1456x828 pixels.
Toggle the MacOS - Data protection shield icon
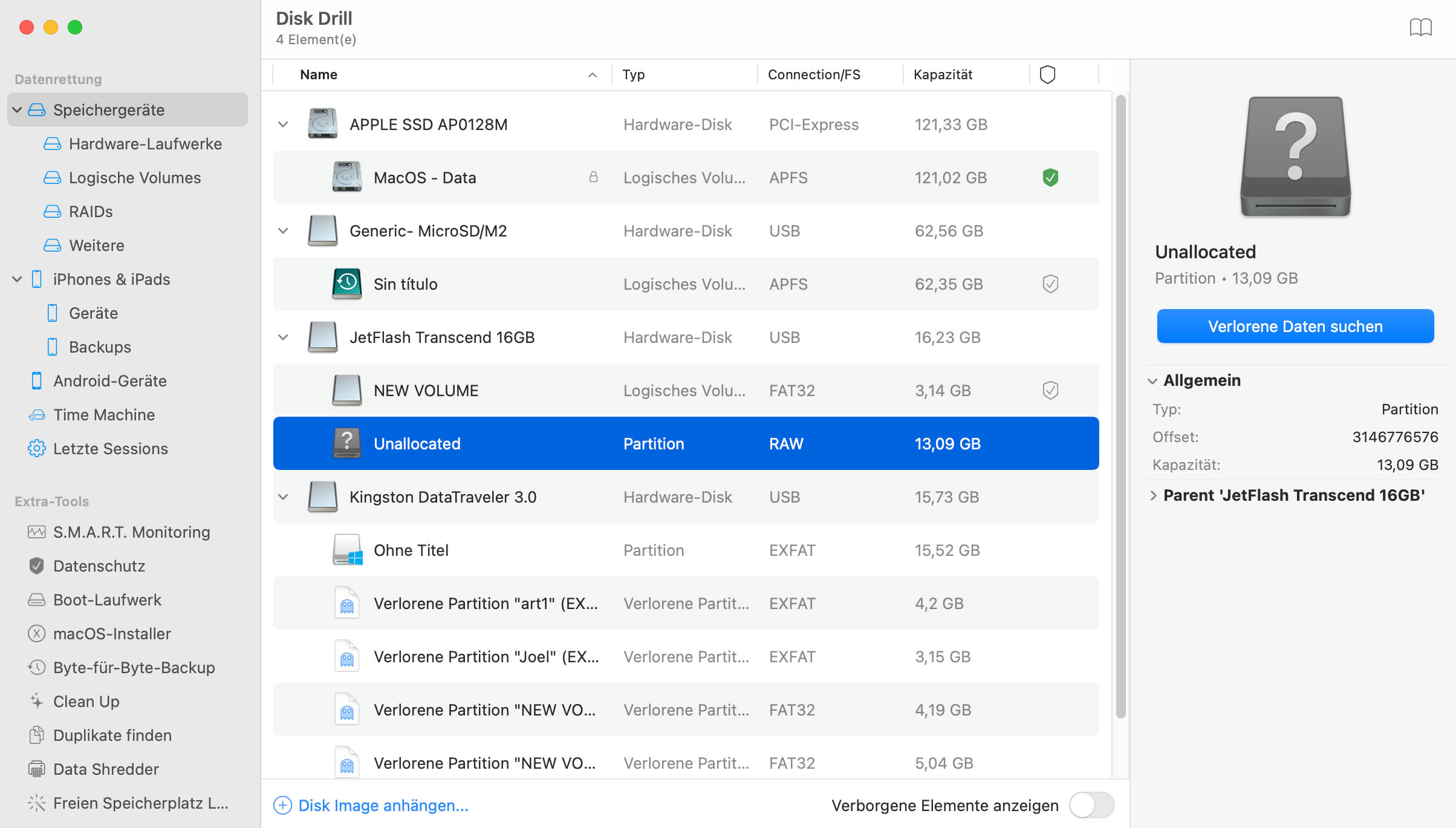1050,177
